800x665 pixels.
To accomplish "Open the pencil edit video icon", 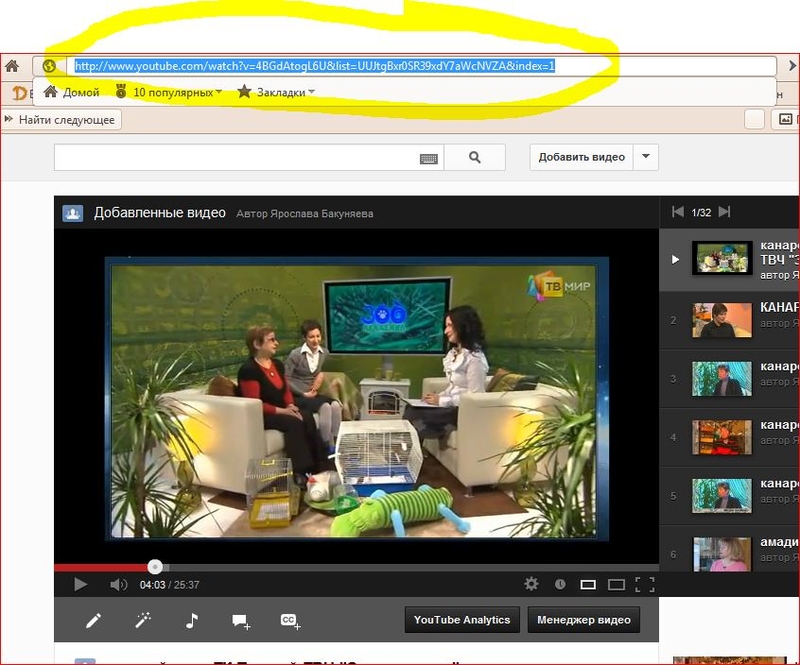I will [93, 621].
